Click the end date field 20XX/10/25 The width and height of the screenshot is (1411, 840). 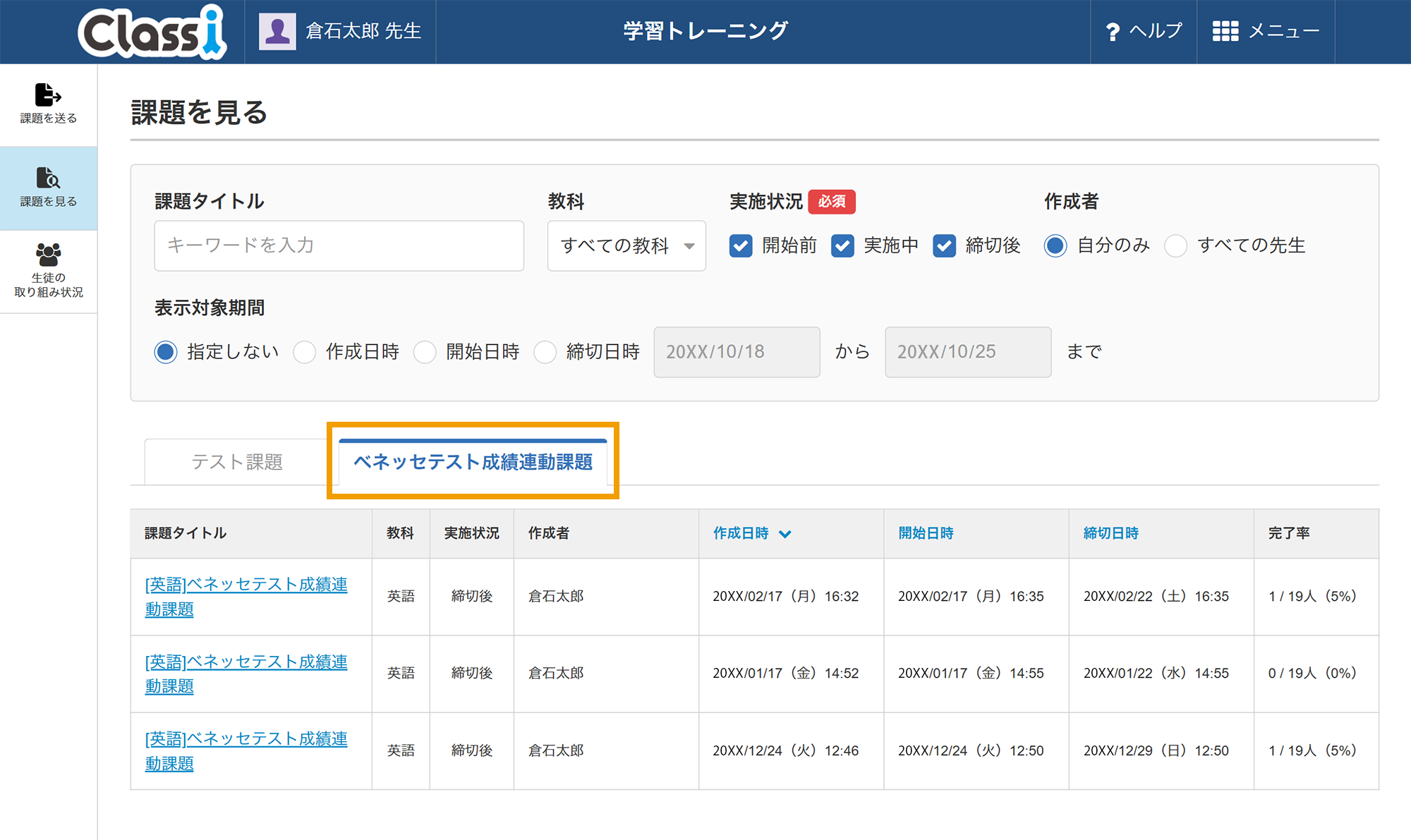[968, 352]
